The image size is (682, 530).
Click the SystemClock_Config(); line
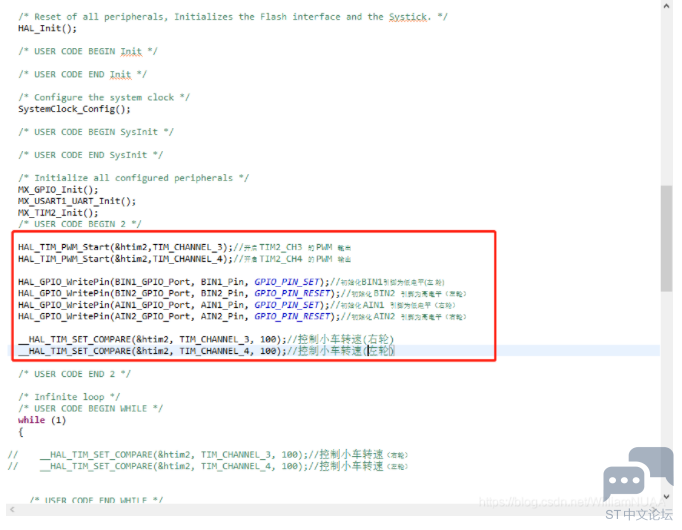point(74,109)
